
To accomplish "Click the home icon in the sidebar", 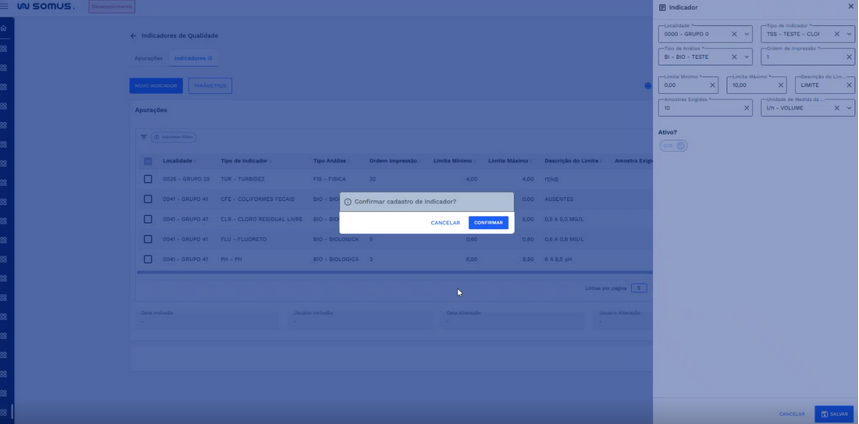I will [4, 28].
